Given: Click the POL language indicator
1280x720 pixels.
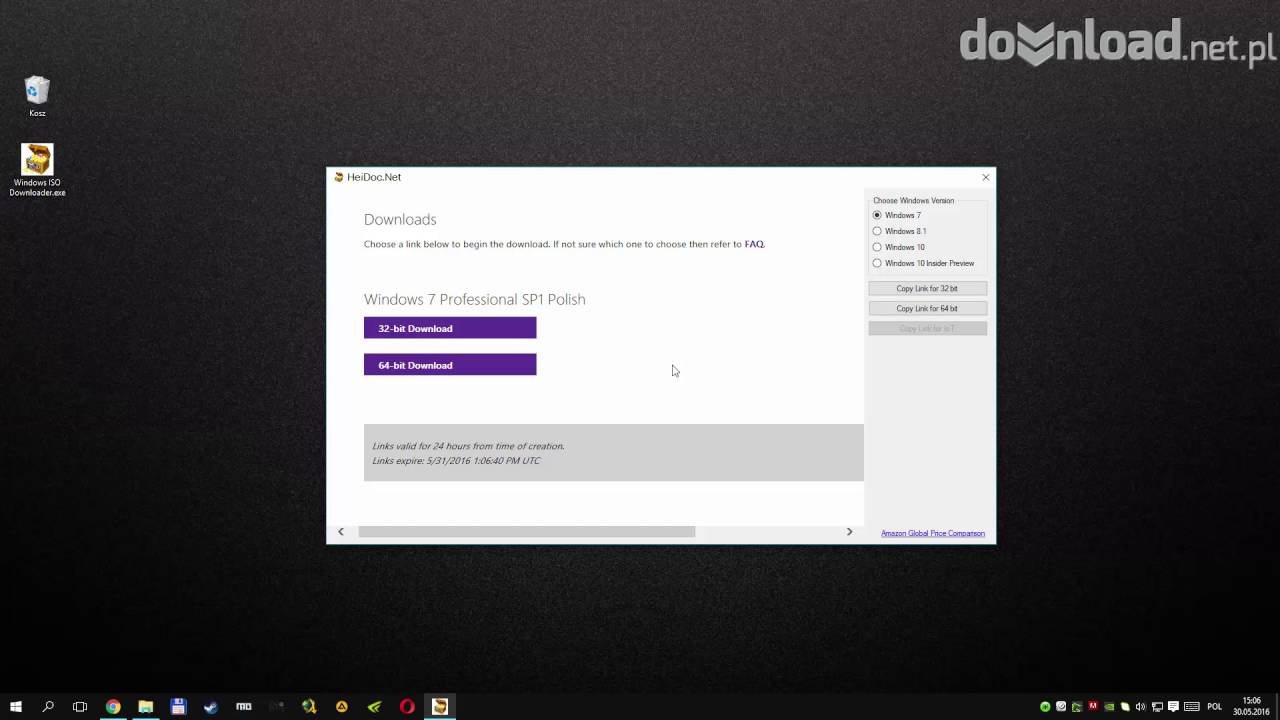Looking at the screenshot, I should click(x=1215, y=707).
